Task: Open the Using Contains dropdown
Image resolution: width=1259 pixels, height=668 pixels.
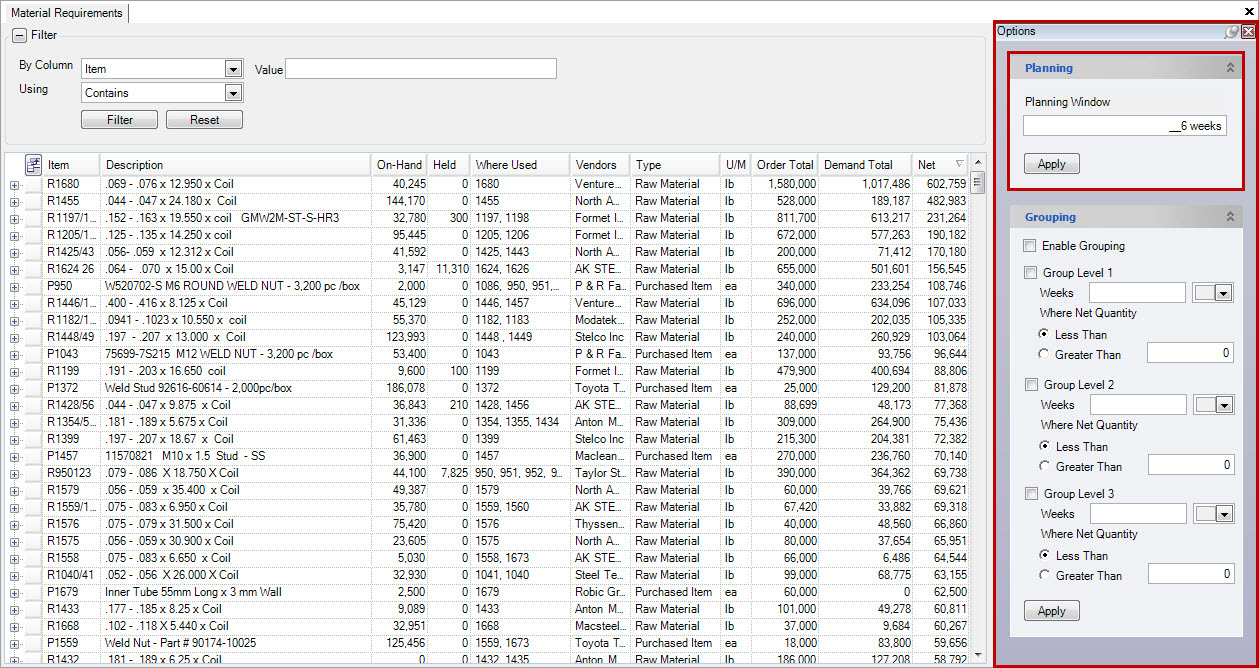Action: pos(233,93)
